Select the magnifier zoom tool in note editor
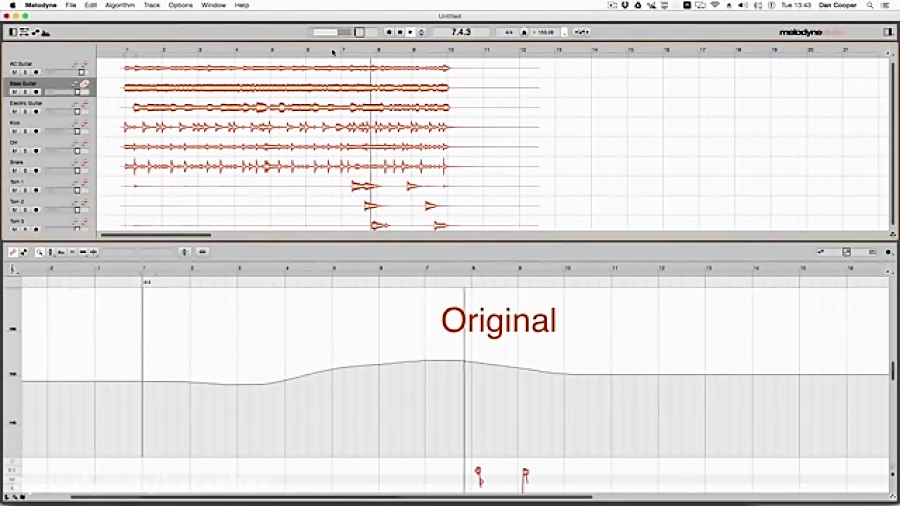 39,252
